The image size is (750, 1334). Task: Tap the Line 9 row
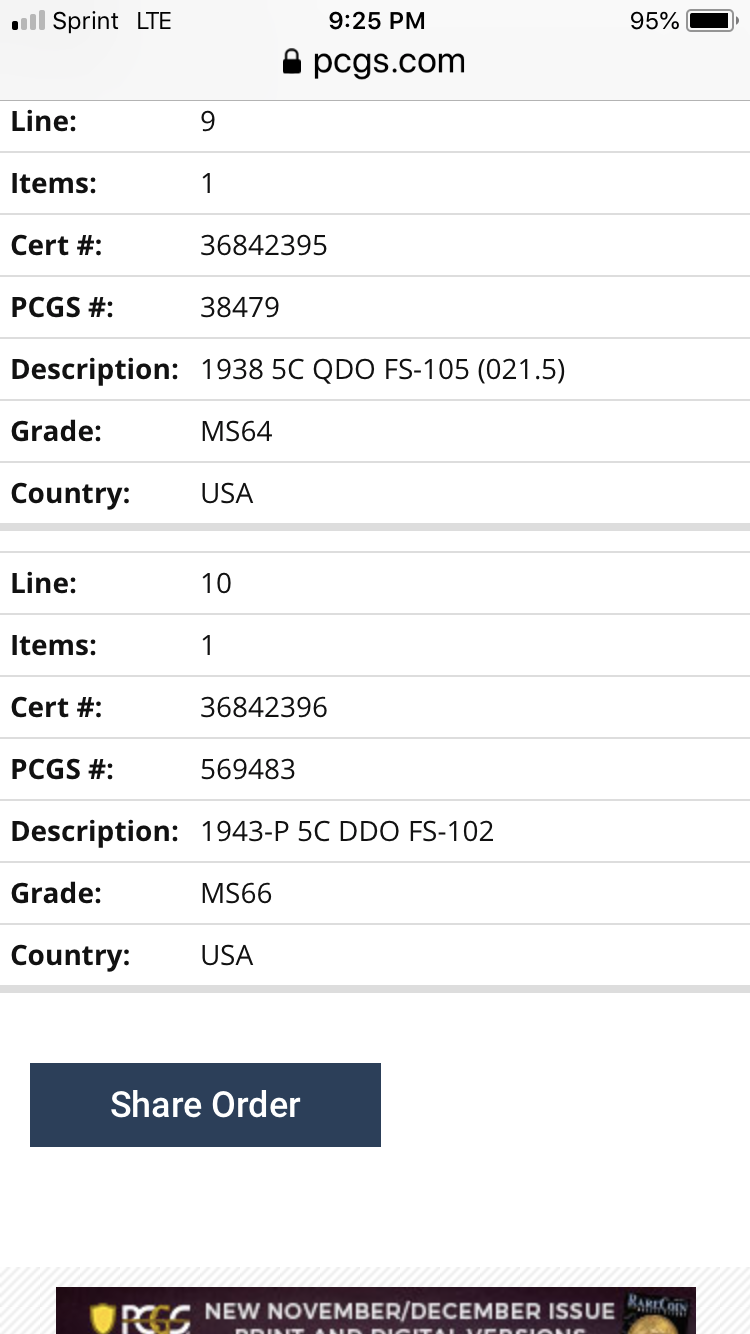coord(375,121)
